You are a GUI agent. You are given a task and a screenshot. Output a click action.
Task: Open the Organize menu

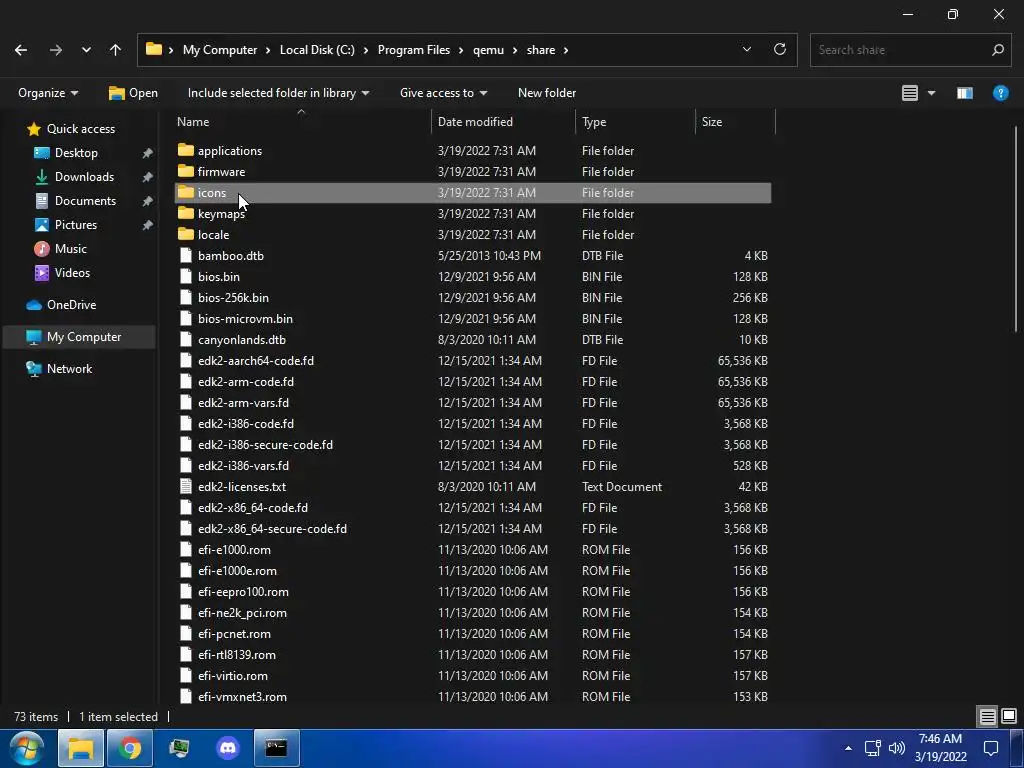click(x=48, y=93)
